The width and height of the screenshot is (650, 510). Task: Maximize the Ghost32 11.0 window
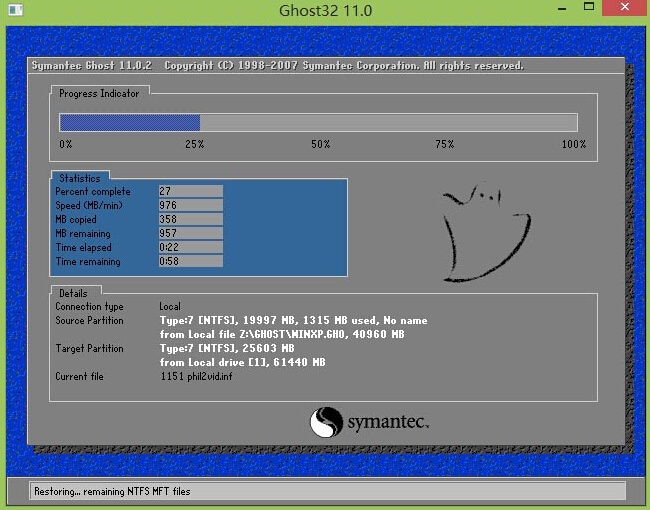pyautogui.click(x=589, y=7)
